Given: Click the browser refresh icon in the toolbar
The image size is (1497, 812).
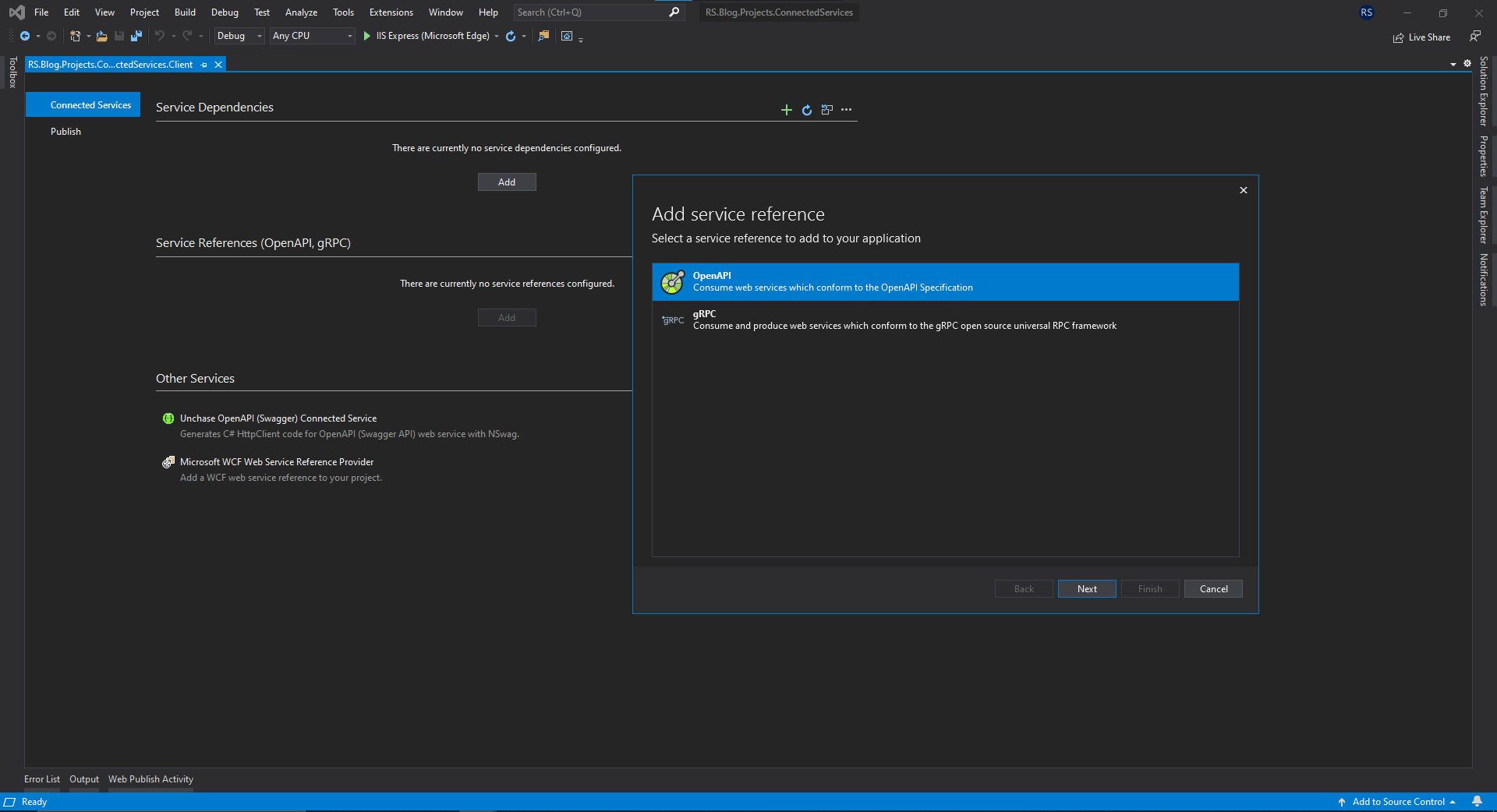Looking at the screenshot, I should click(x=511, y=36).
